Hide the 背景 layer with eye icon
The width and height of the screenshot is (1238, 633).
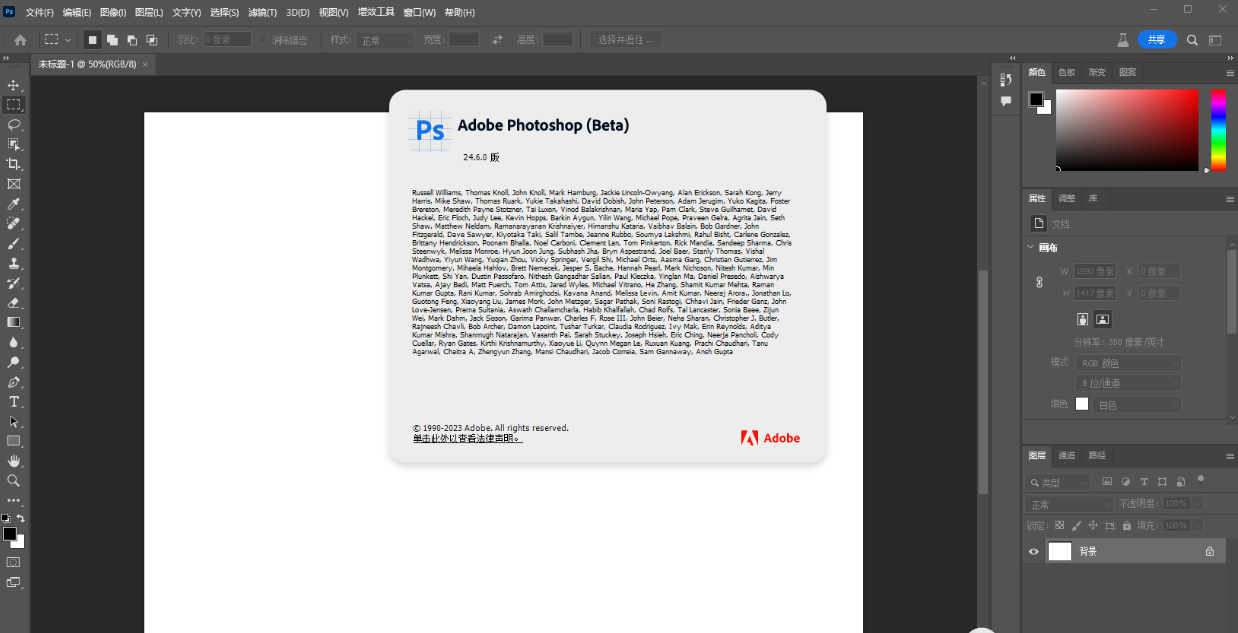tap(1034, 551)
